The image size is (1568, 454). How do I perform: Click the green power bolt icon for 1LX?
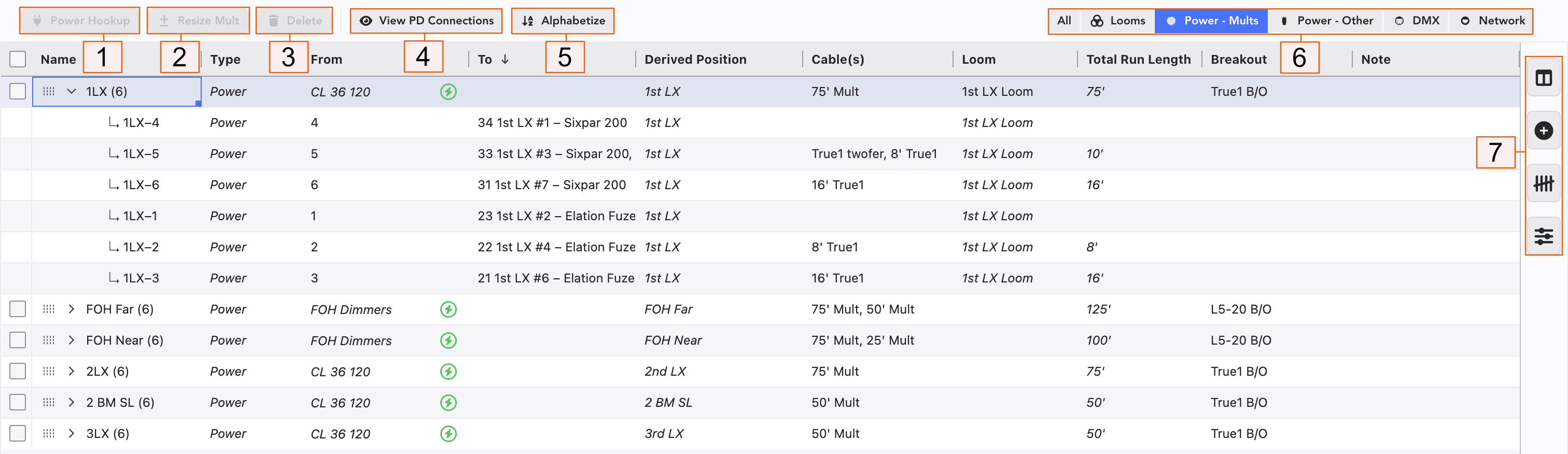448,92
